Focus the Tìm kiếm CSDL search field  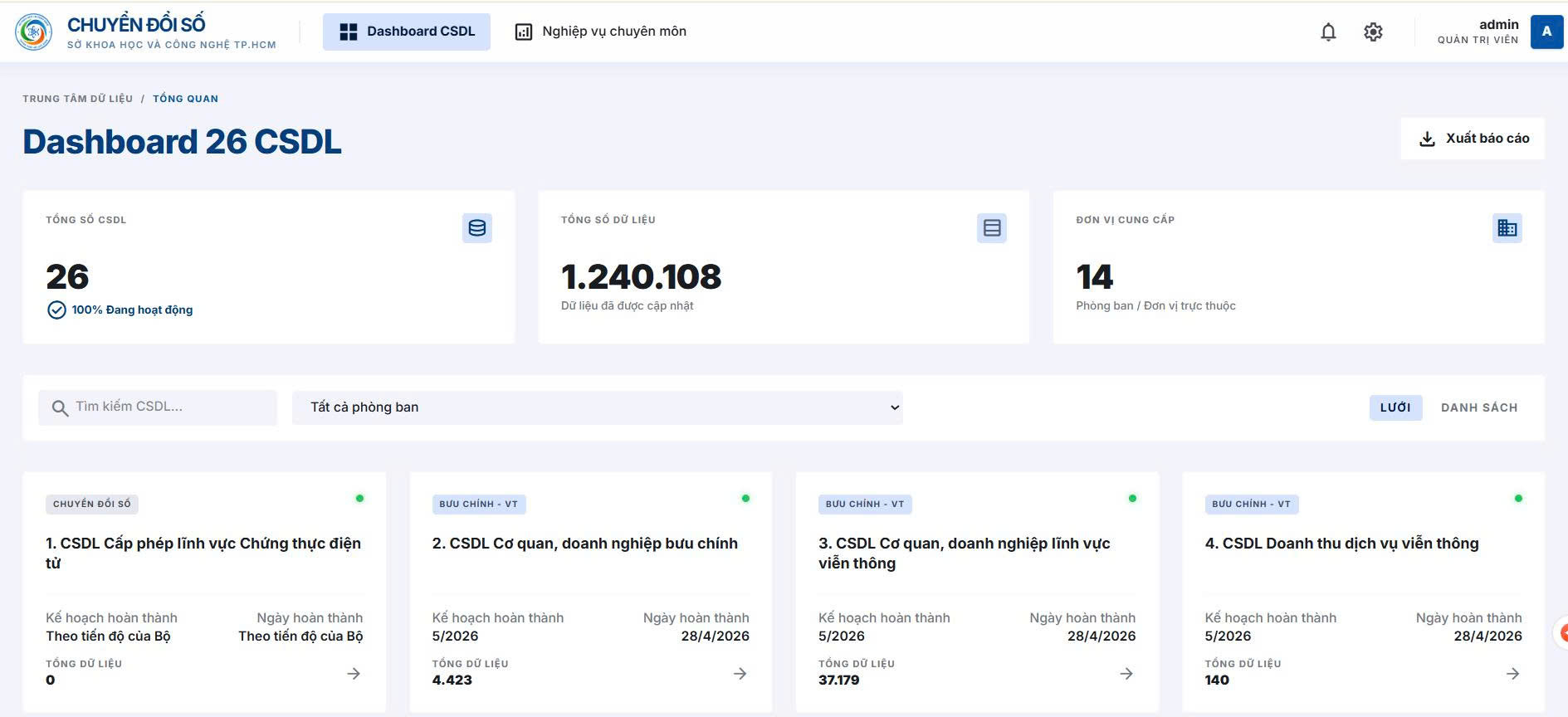click(x=158, y=407)
